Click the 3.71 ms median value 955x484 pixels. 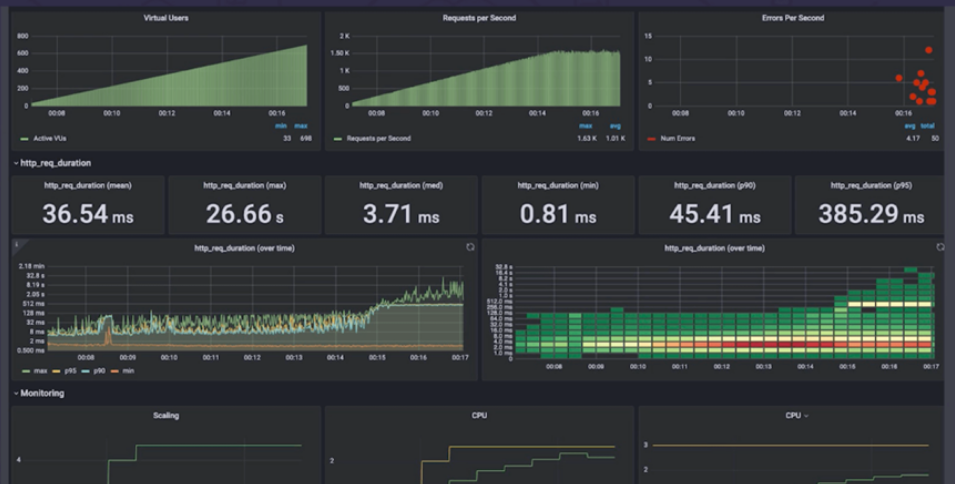[x=401, y=214]
